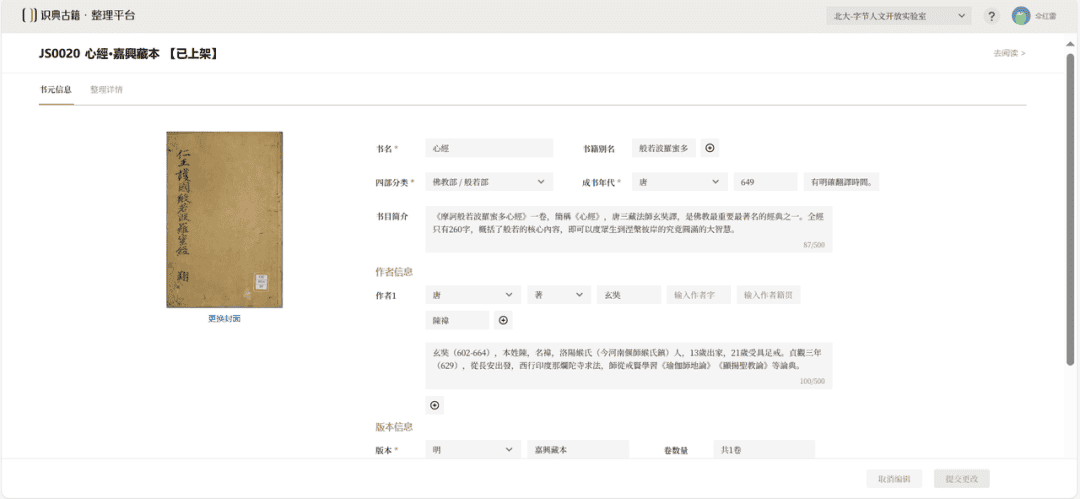The width and height of the screenshot is (1080, 499).
Task: Click the 取消编辑 button
Action: click(x=894, y=478)
